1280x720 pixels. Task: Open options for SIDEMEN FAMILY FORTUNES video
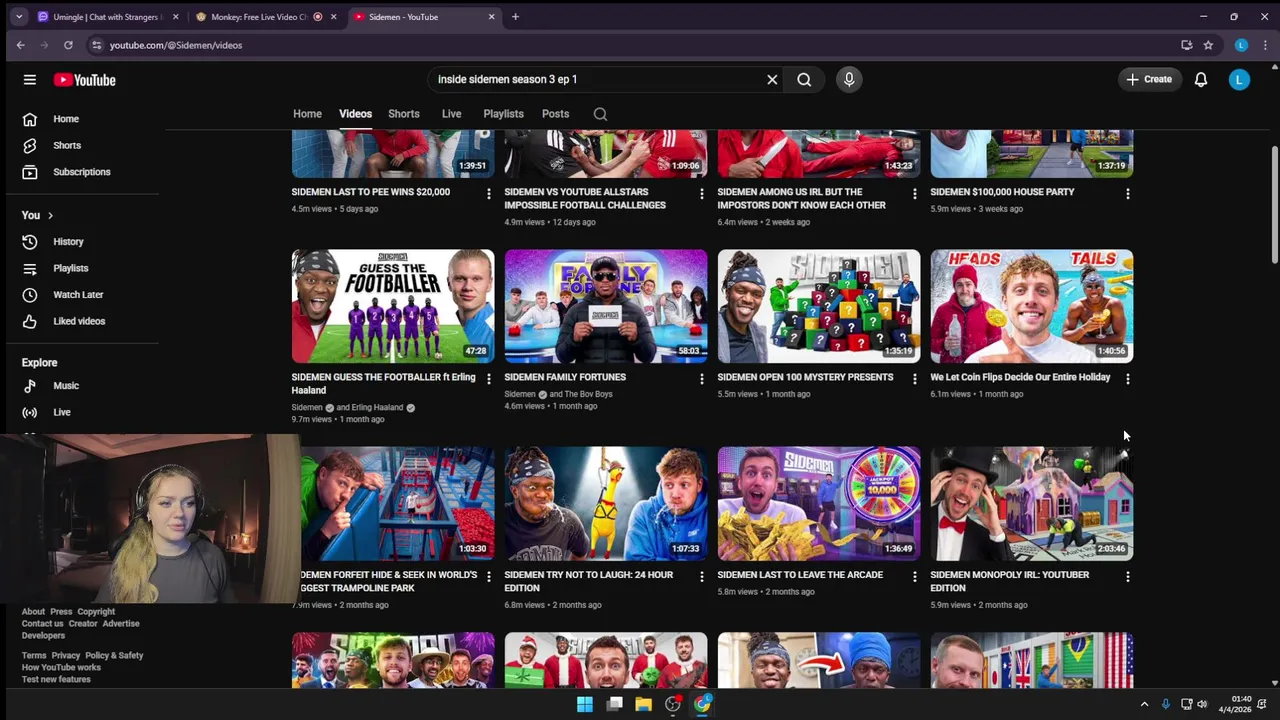point(701,379)
